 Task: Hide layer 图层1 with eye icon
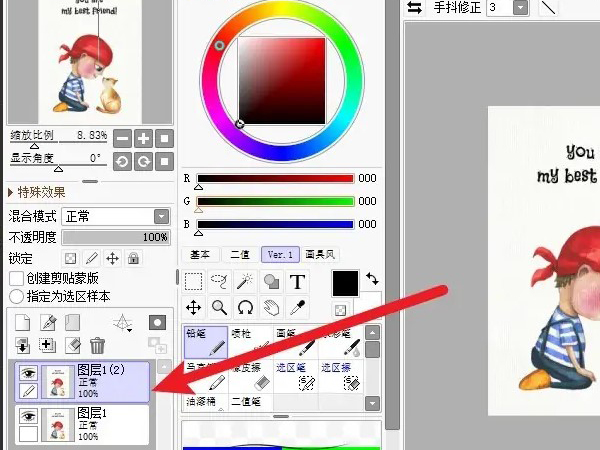(x=28, y=416)
